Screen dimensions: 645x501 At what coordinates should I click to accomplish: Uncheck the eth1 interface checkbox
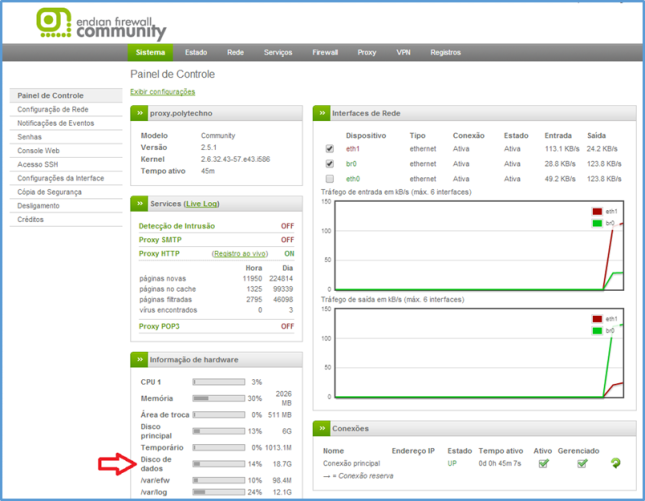click(329, 148)
